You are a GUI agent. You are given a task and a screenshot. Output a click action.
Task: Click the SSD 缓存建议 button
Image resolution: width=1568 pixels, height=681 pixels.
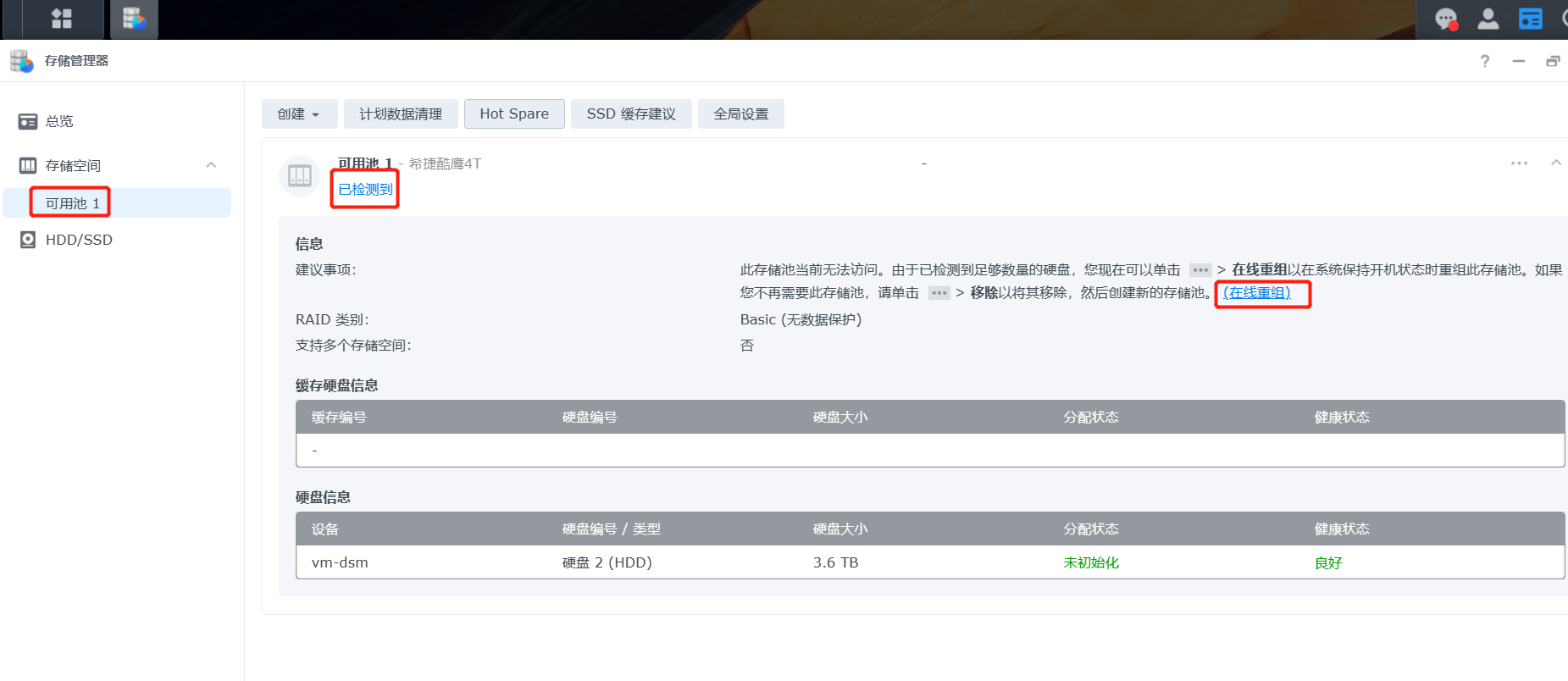point(631,114)
